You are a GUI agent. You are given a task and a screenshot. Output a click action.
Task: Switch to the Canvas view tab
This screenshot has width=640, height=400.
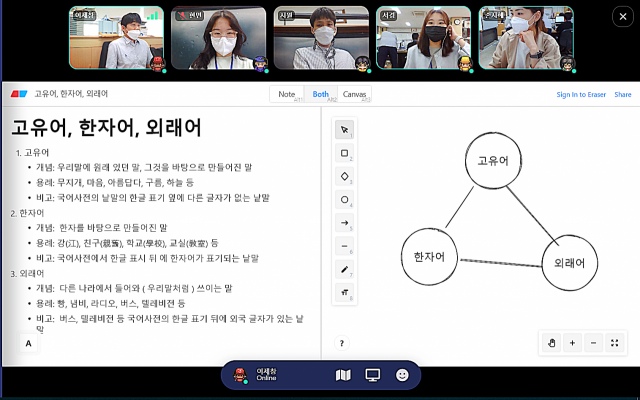pos(354,94)
